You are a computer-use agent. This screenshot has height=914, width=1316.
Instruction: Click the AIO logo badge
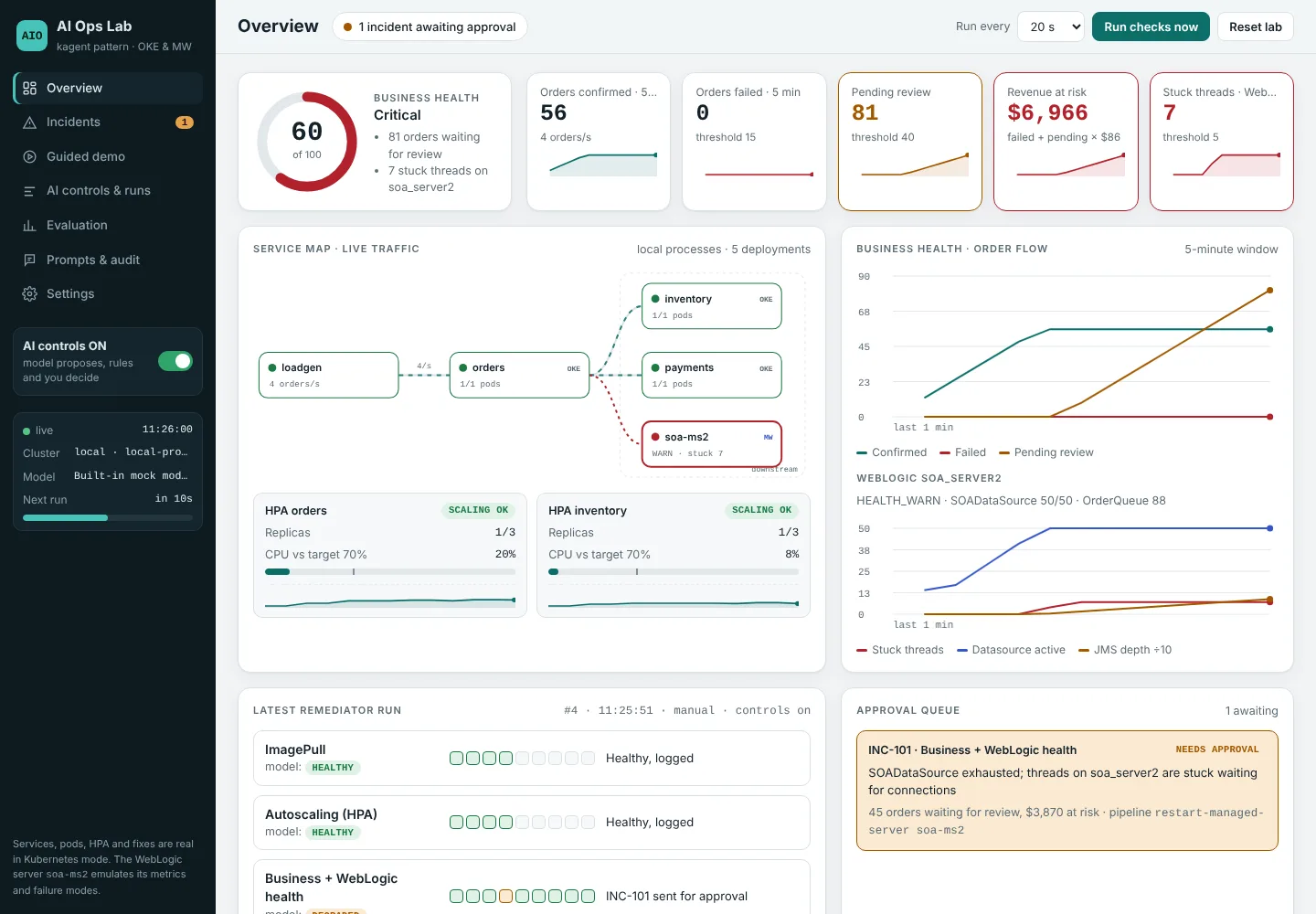click(32, 36)
